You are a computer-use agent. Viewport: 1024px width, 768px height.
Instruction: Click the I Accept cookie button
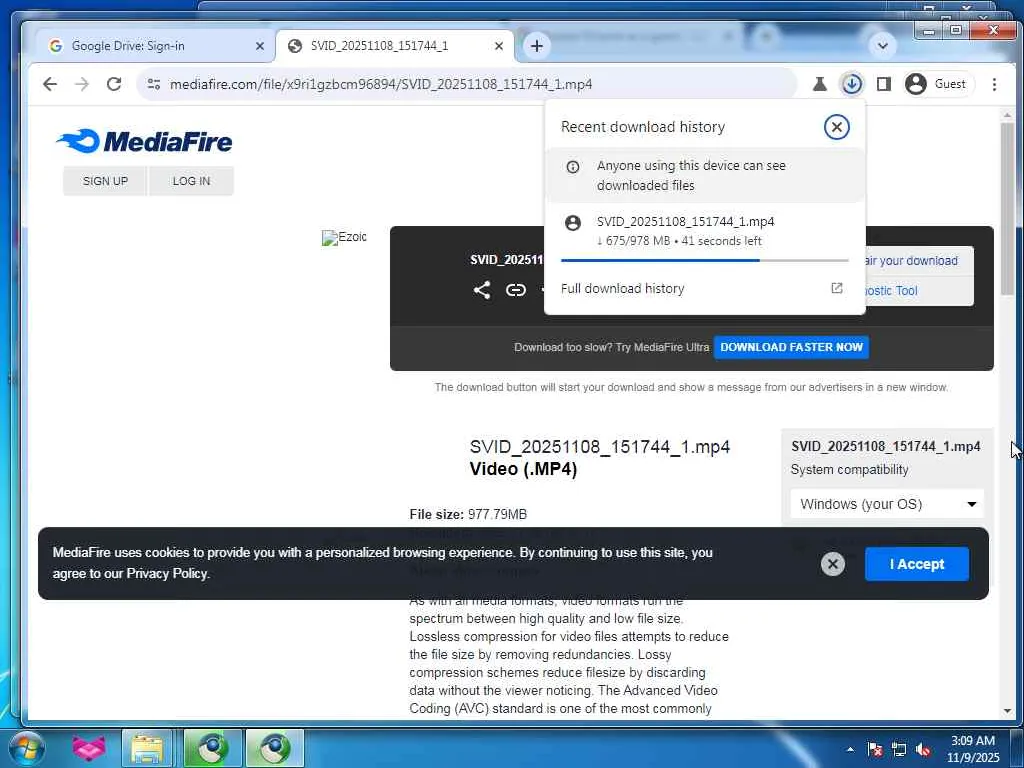[917, 564]
